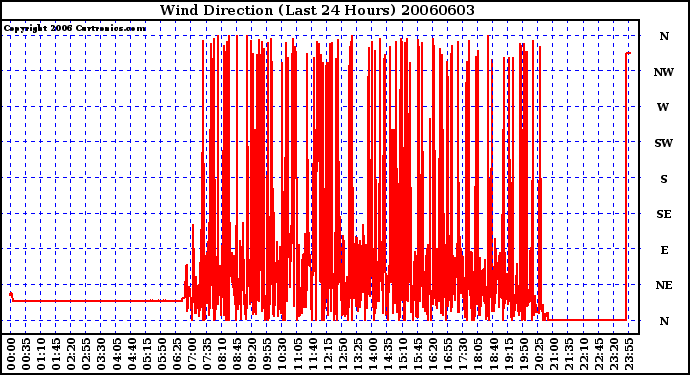Click the "11:05" time axis label
Screen dimensions: 690x375
pos(297,354)
